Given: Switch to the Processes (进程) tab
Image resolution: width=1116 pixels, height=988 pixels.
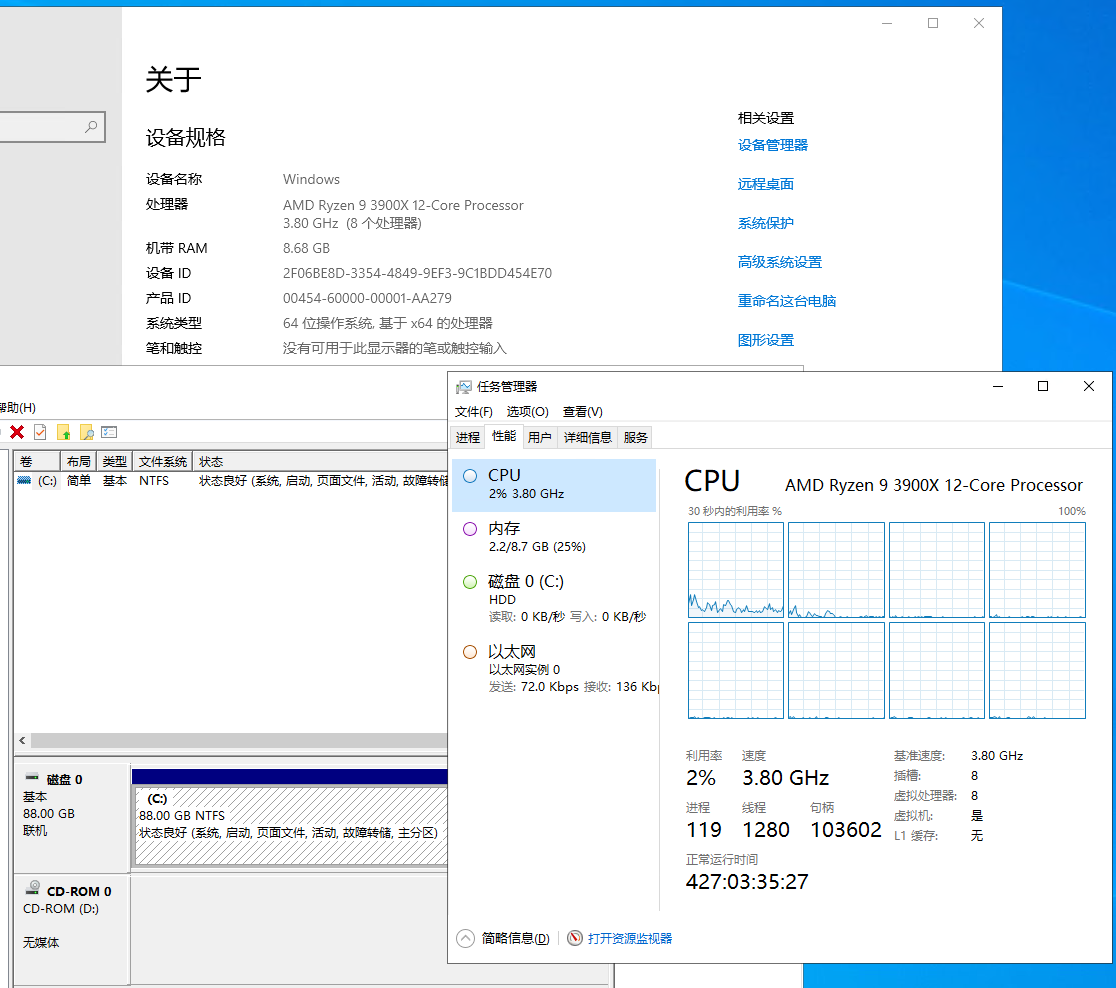Looking at the screenshot, I should [x=468, y=437].
